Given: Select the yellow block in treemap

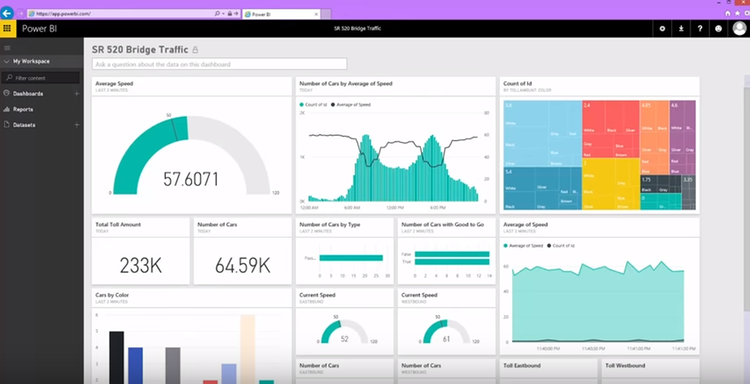Looking at the screenshot, I should (611, 184).
